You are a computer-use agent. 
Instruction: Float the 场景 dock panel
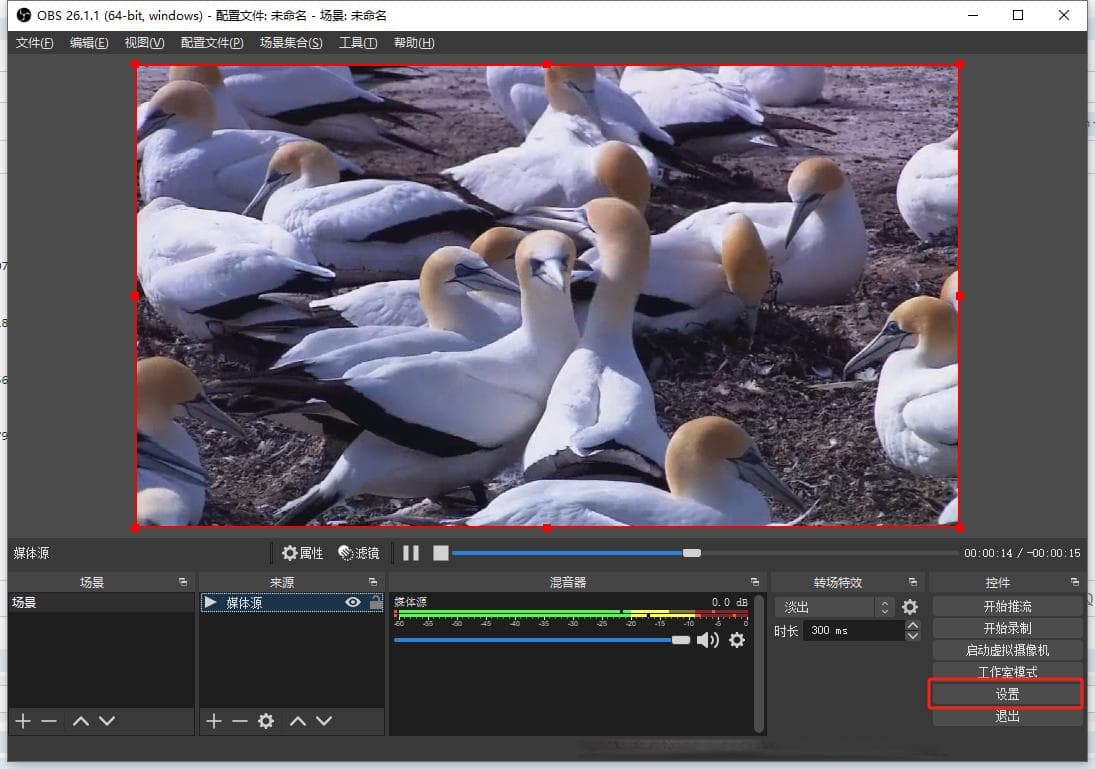(x=183, y=582)
